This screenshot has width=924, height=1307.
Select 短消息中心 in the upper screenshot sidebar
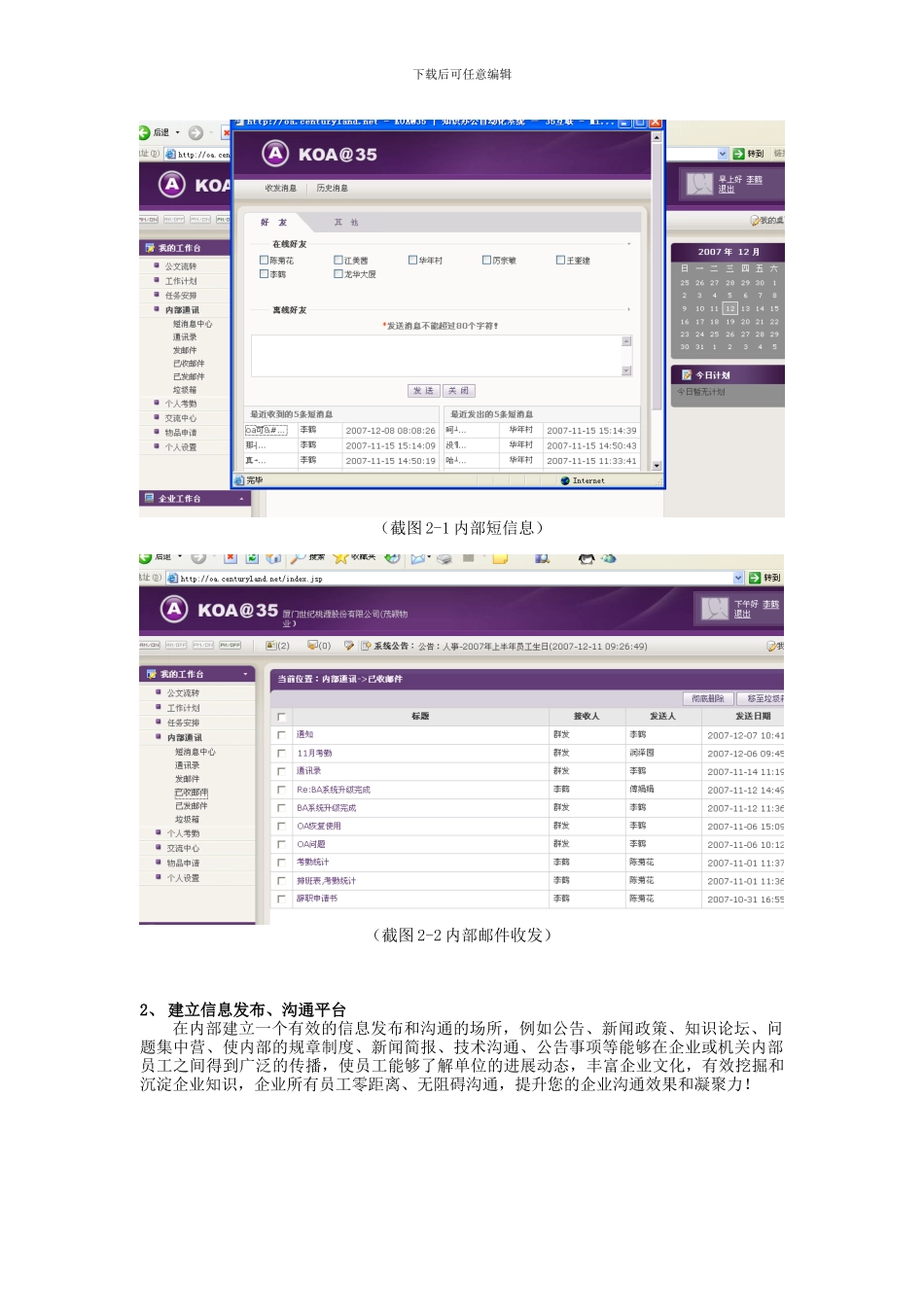click(x=193, y=324)
